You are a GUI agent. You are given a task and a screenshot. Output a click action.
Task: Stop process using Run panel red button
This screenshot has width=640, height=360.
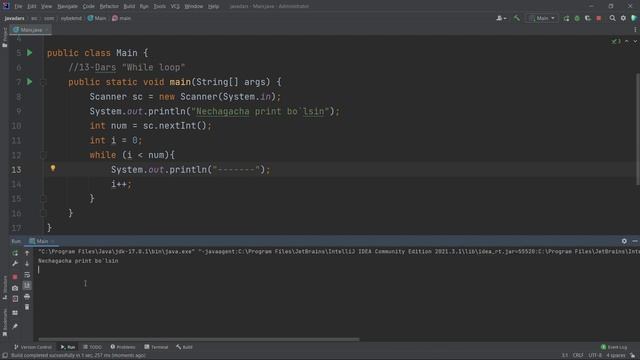15,277
